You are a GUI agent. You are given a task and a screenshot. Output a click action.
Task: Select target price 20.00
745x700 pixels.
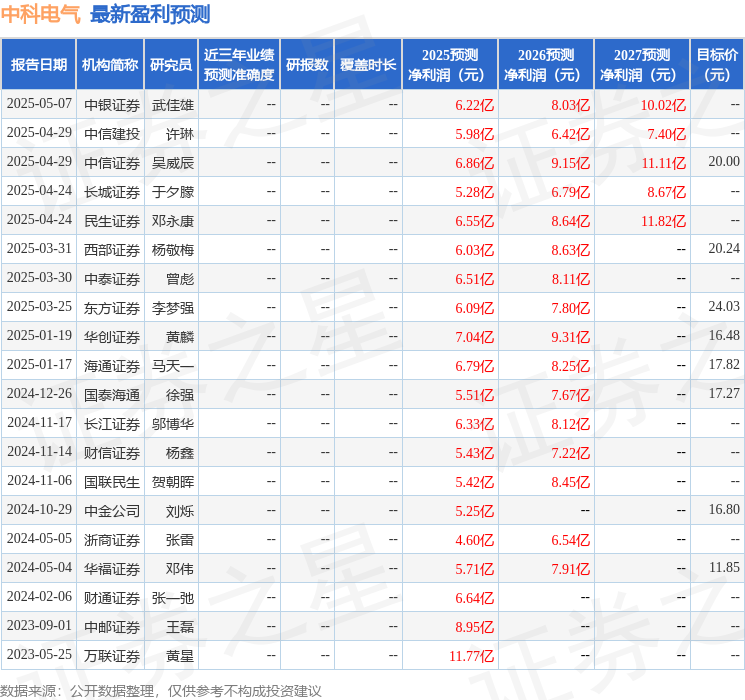pos(724,162)
